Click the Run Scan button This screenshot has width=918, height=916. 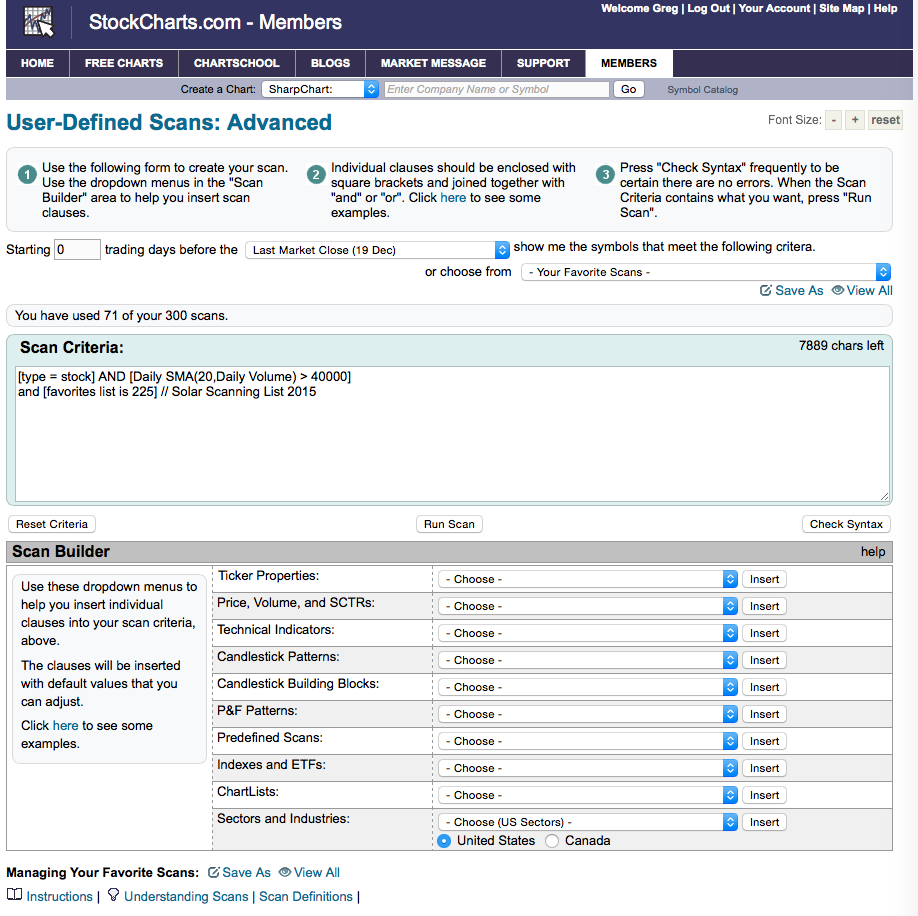pyautogui.click(x=449, y=524)
